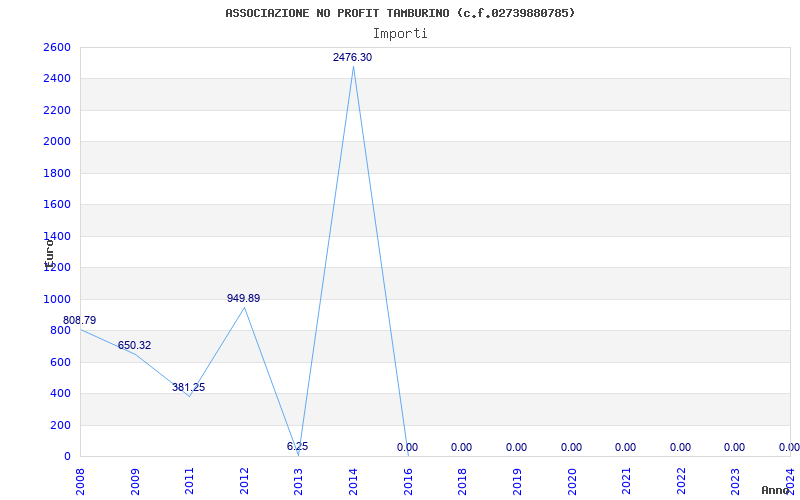Click the 808.79 data label
This screenshot has height=500, width=800.
coord(80,320)
